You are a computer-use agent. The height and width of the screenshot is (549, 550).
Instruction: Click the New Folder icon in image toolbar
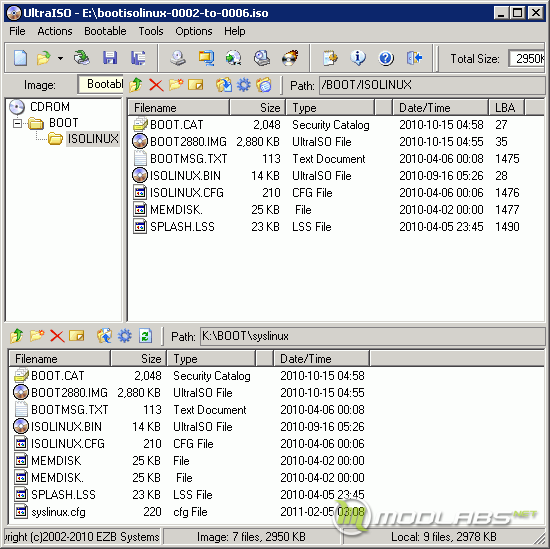click(x=176, y=85)
